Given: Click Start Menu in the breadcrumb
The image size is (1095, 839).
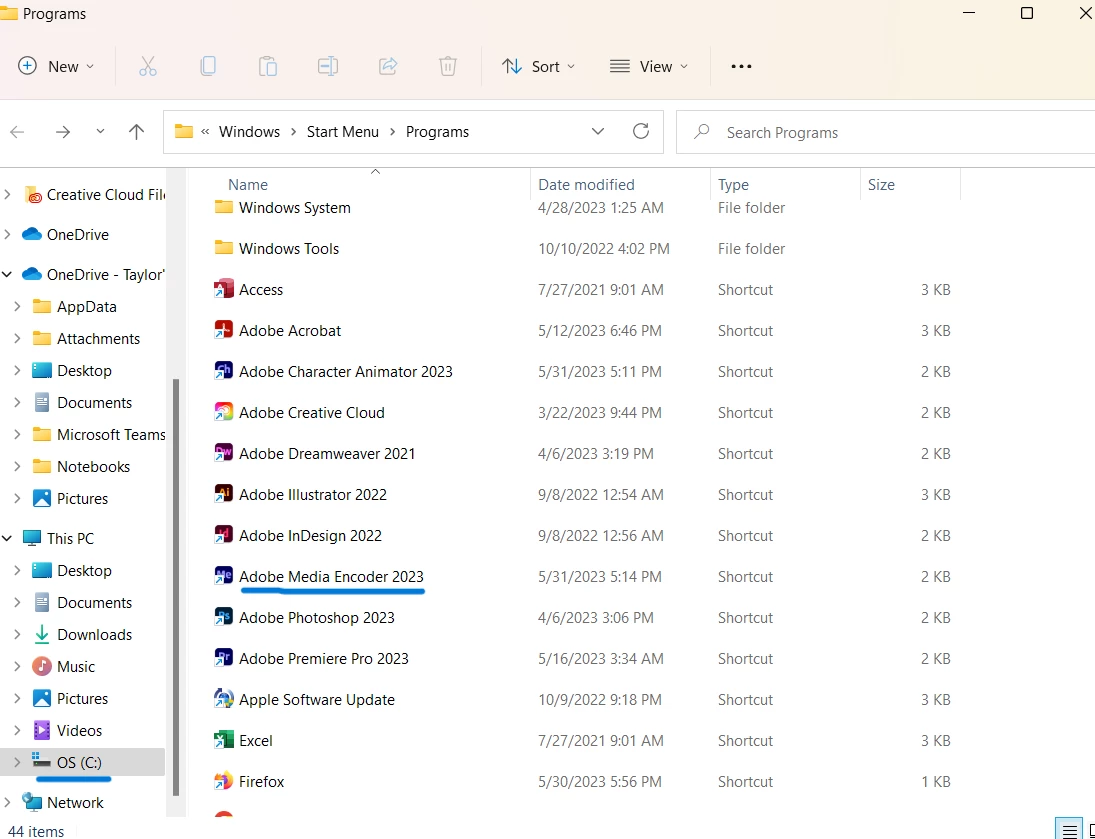Looking at the screenshot, I should 343,132.
